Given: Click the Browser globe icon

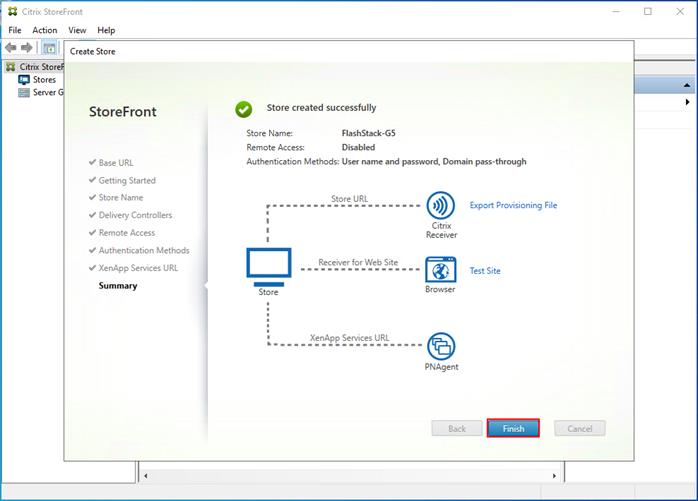Looking at the screenshot, I should pyautogui.click(x=441, y=269).
